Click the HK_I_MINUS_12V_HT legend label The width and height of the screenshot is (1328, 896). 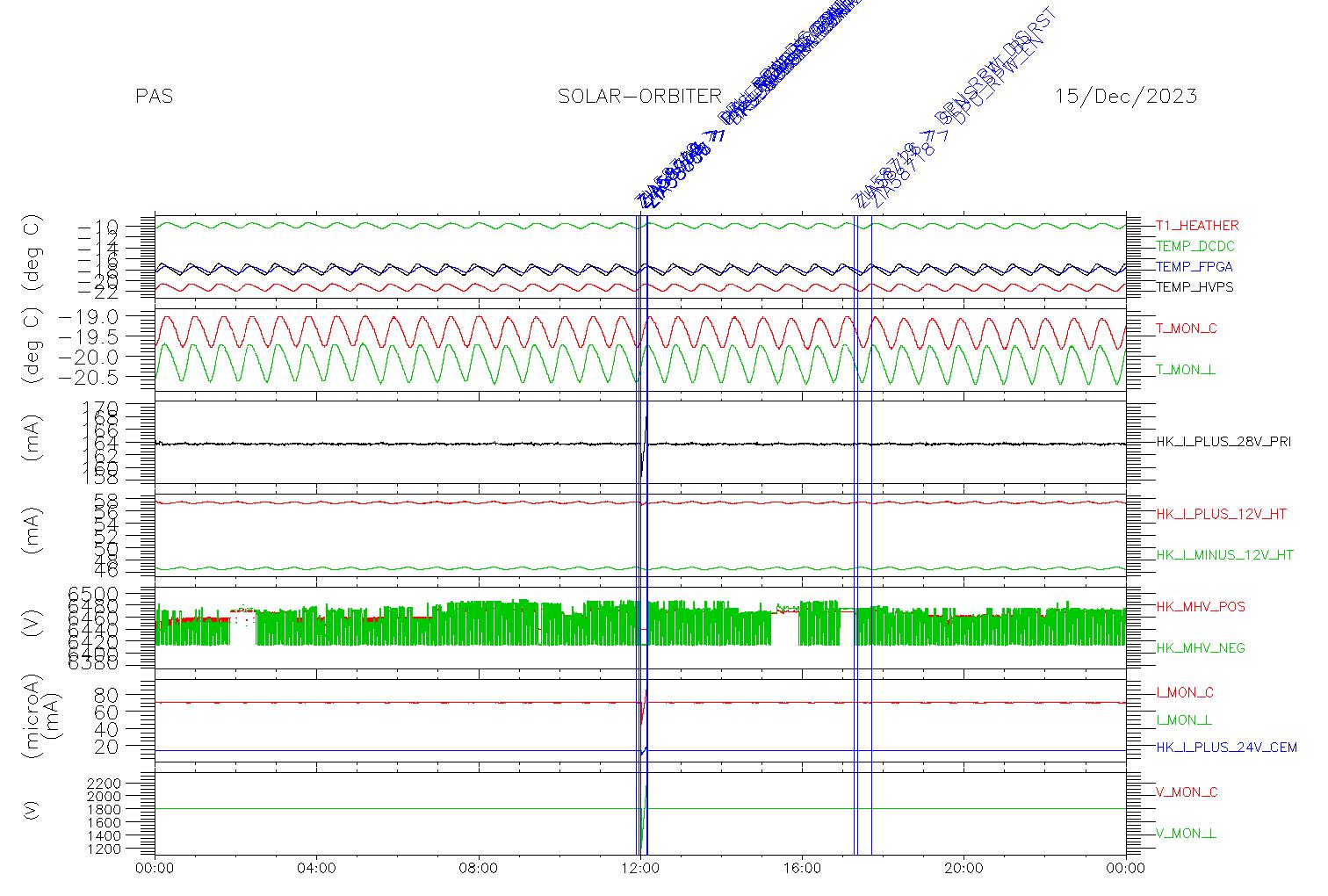1224,555
